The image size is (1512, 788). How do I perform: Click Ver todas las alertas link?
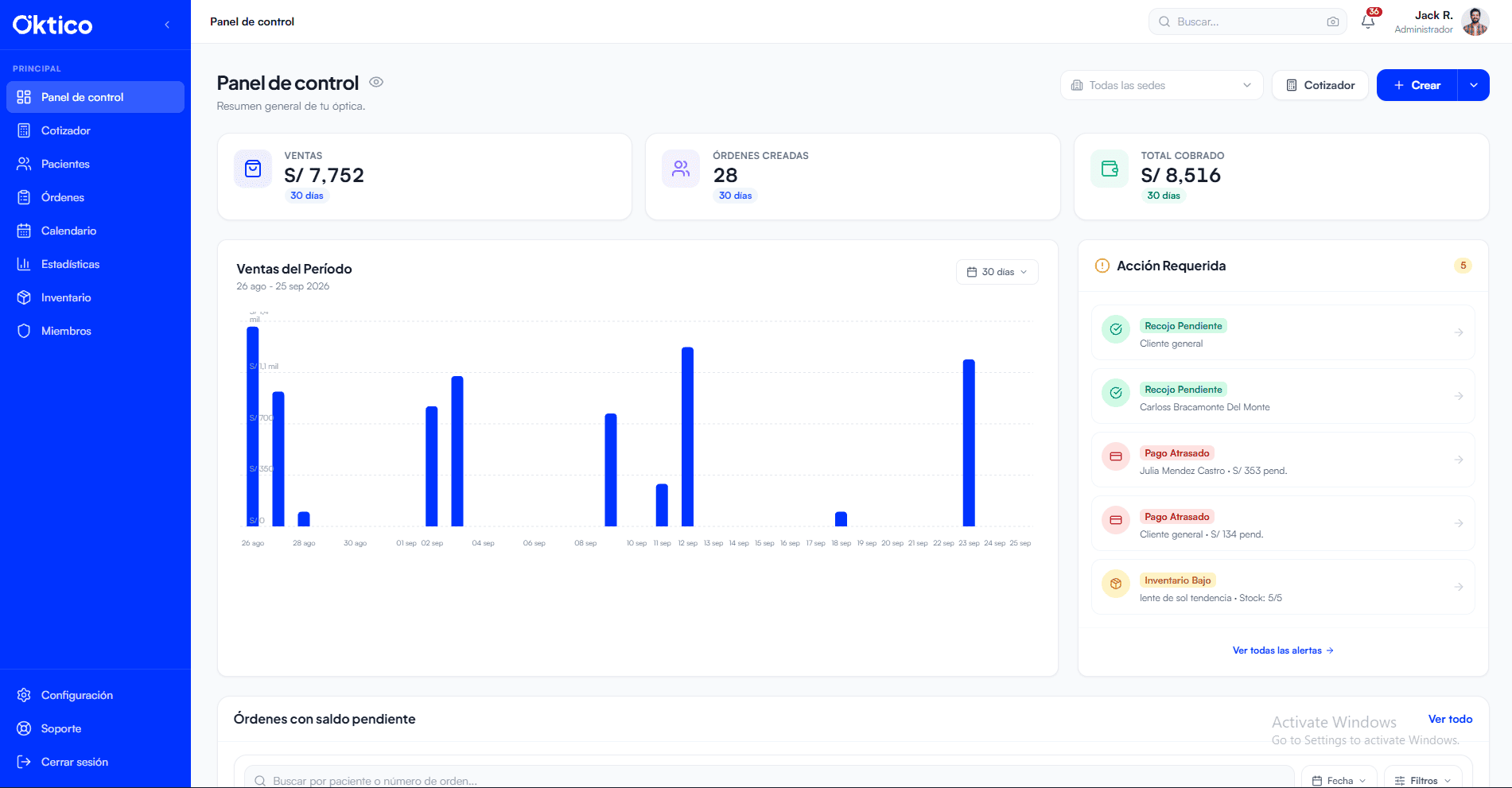click(x=1283, y=650)
